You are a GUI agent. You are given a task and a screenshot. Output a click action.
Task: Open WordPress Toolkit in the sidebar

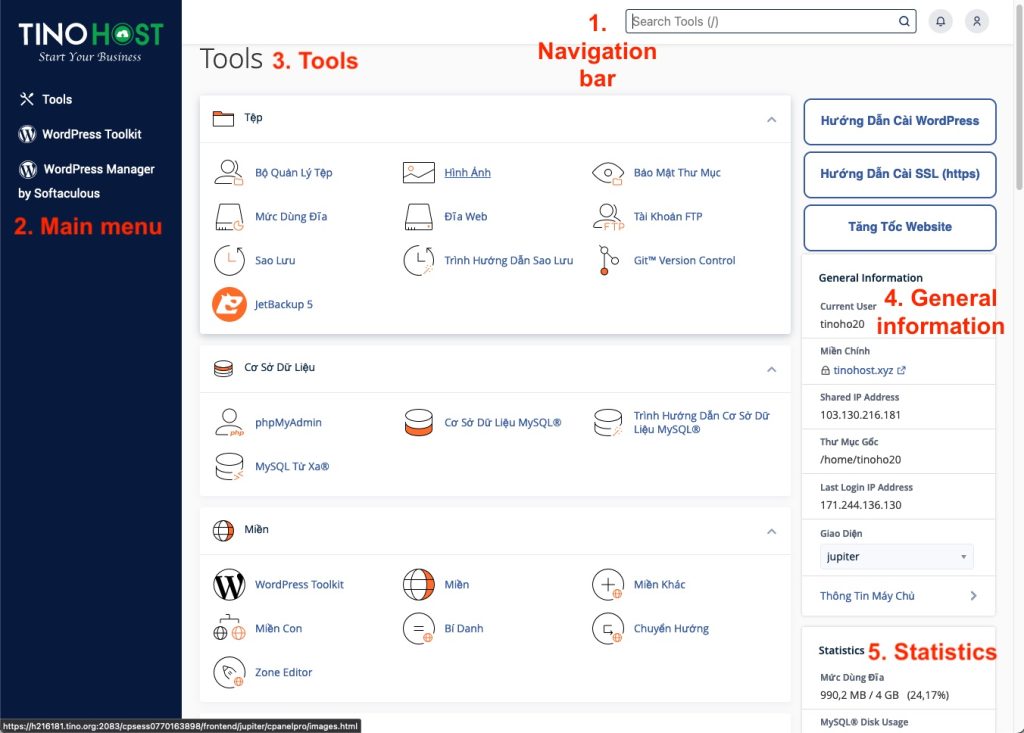[x=80, y=134]
